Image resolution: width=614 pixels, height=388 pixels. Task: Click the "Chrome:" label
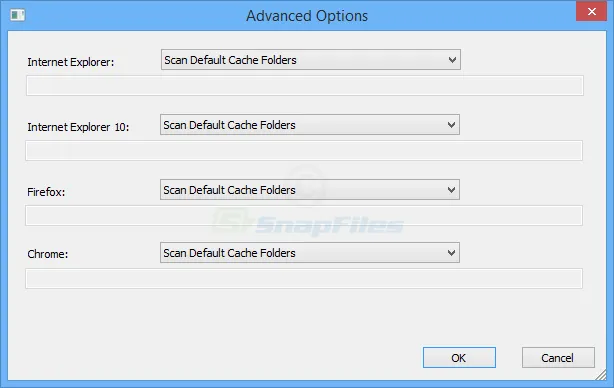(x=48, y=254)
